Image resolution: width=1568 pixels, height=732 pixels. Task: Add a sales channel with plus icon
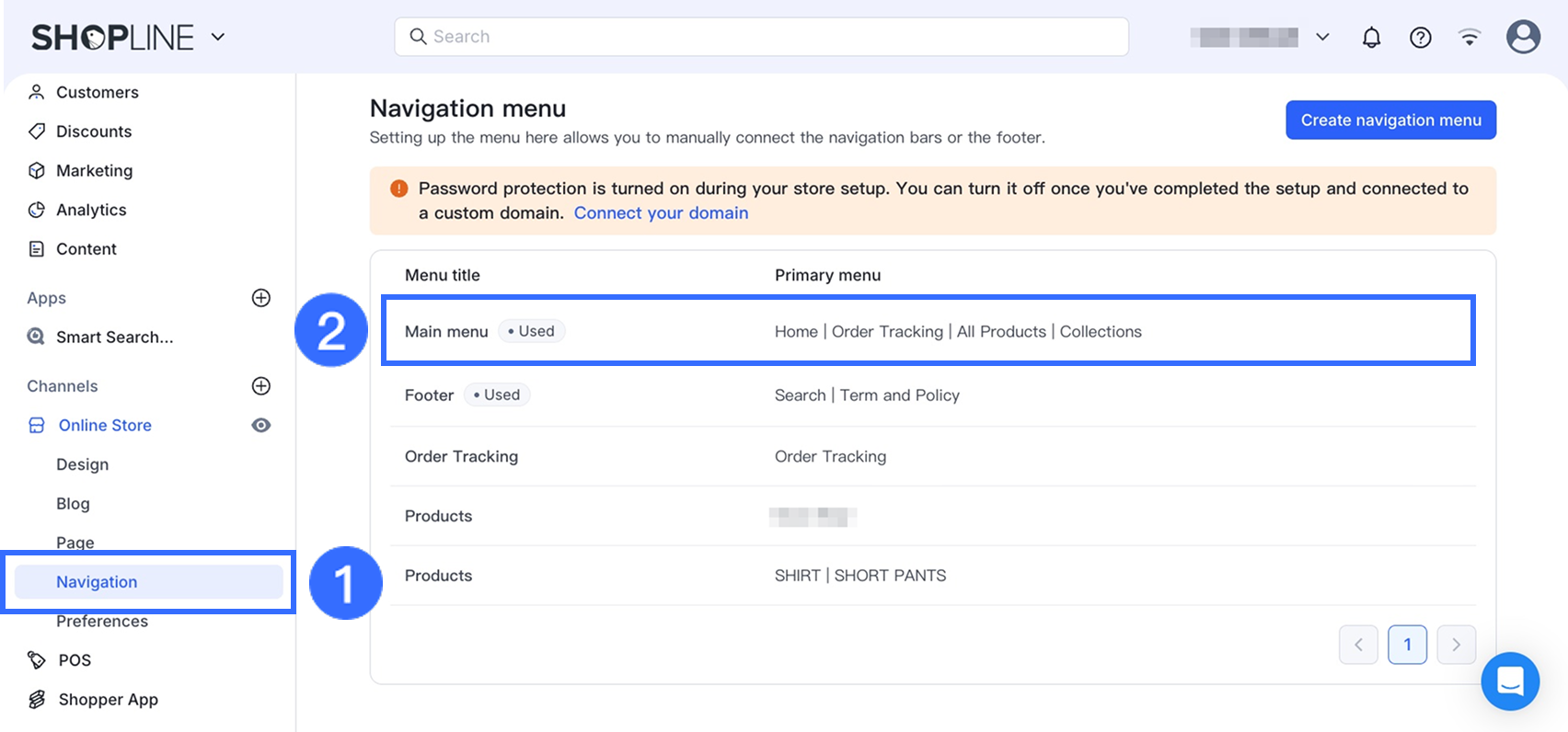[x=261, y=386]
